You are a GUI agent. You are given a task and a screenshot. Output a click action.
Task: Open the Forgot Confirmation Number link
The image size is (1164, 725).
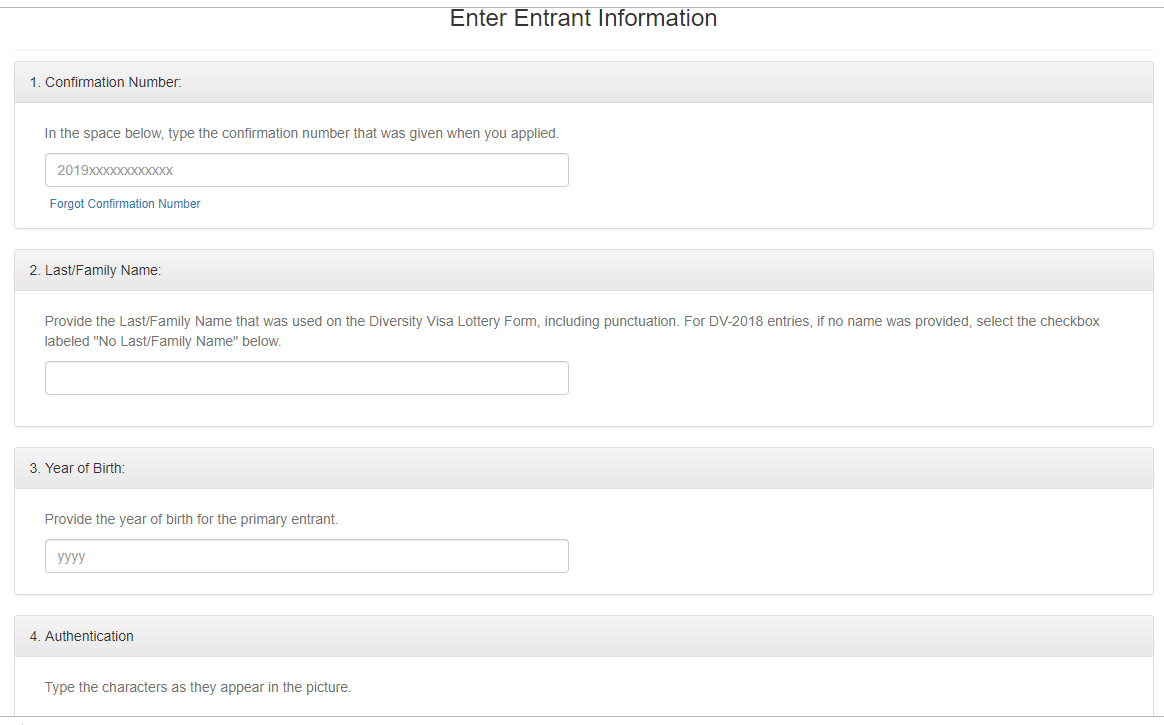click(125, 204)
